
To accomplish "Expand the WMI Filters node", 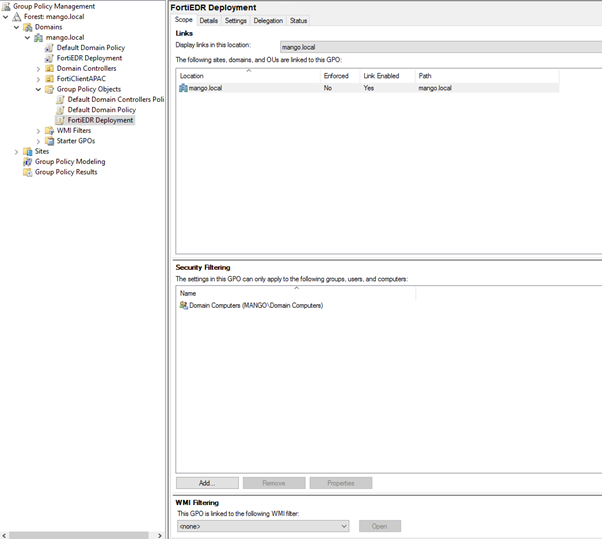I will [x=38, y=131].
